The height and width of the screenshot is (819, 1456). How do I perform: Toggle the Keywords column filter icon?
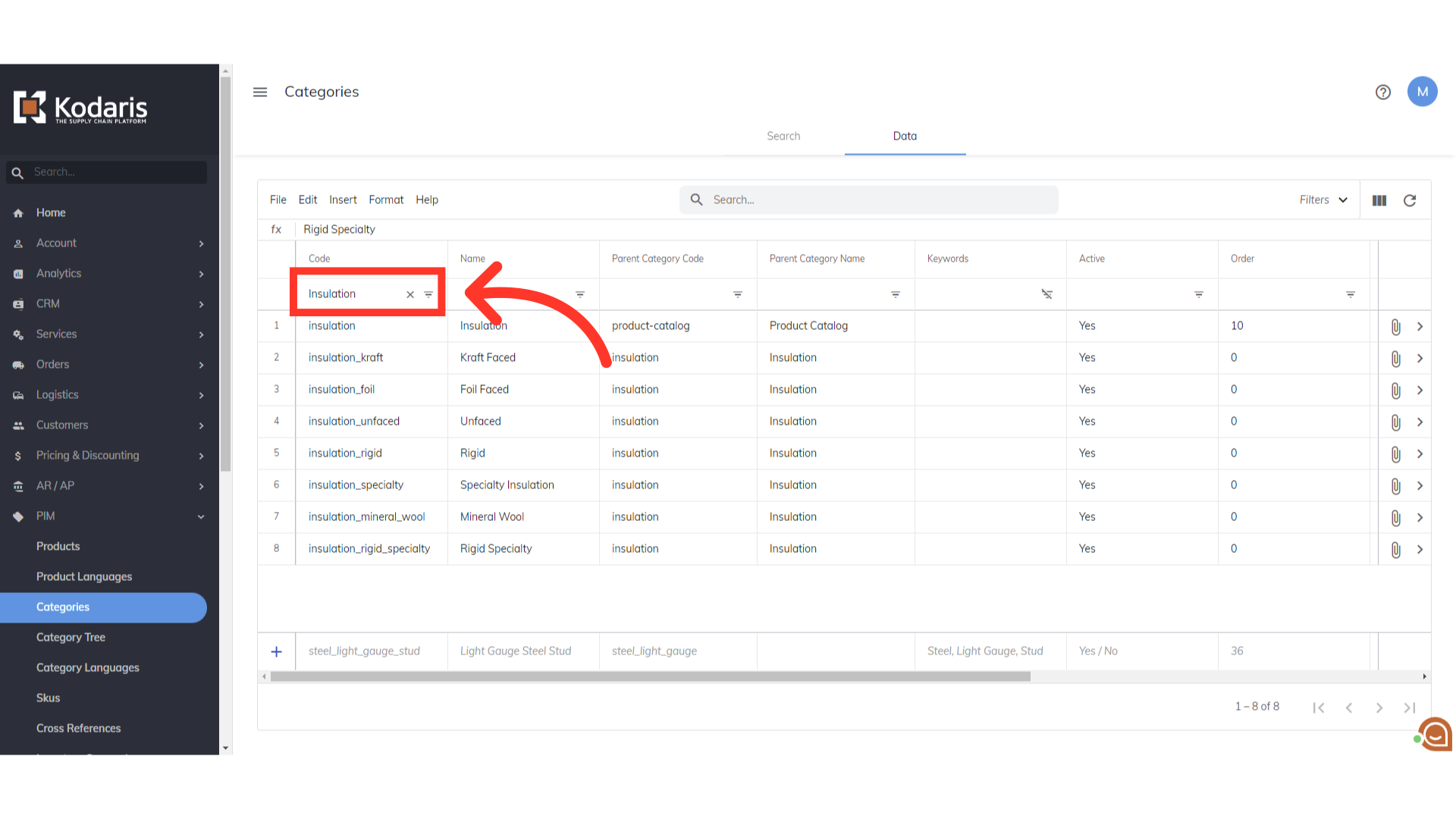click(1046, 294)
